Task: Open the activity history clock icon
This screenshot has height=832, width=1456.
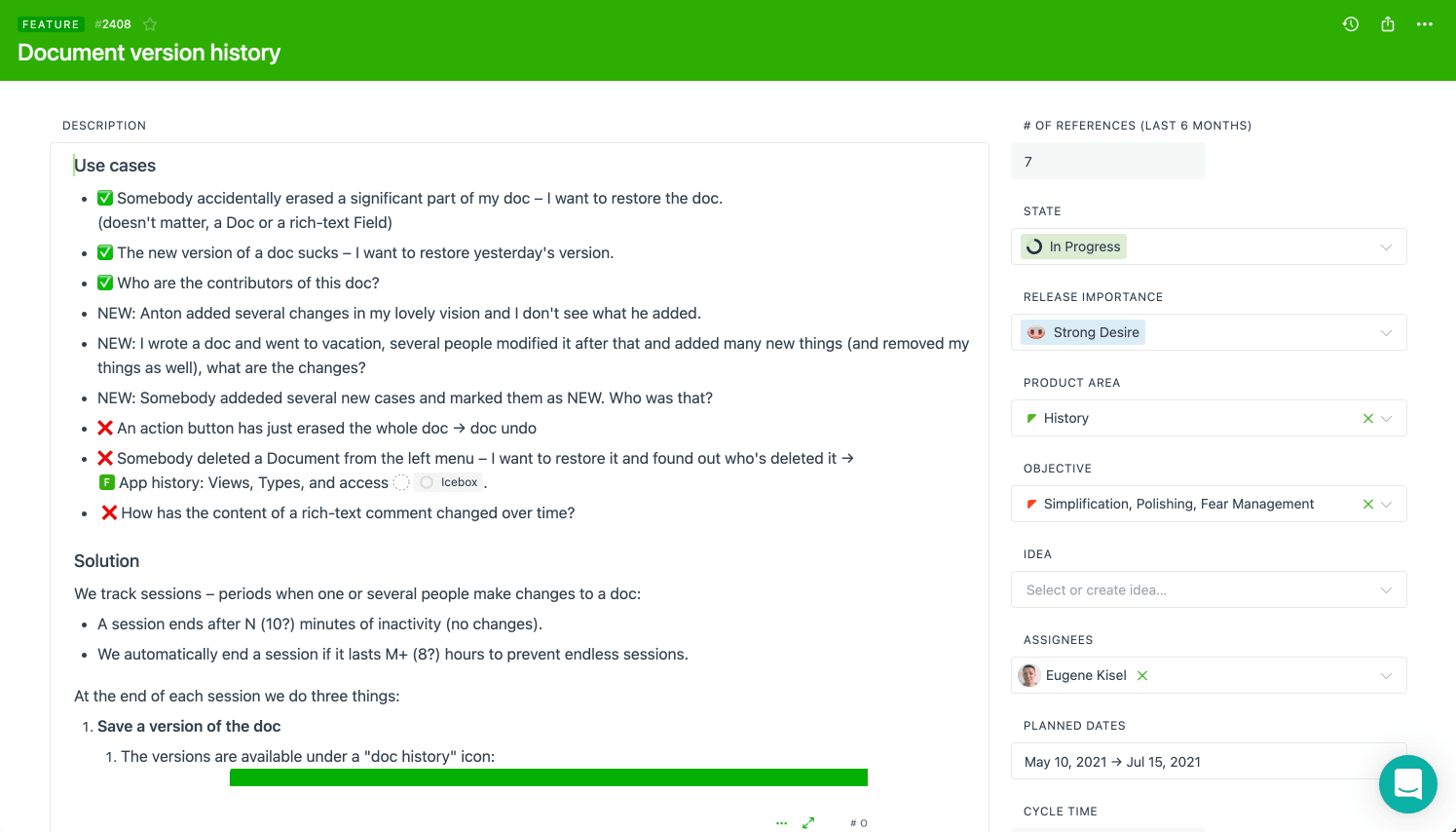Action: click(x=1351, y=24)
